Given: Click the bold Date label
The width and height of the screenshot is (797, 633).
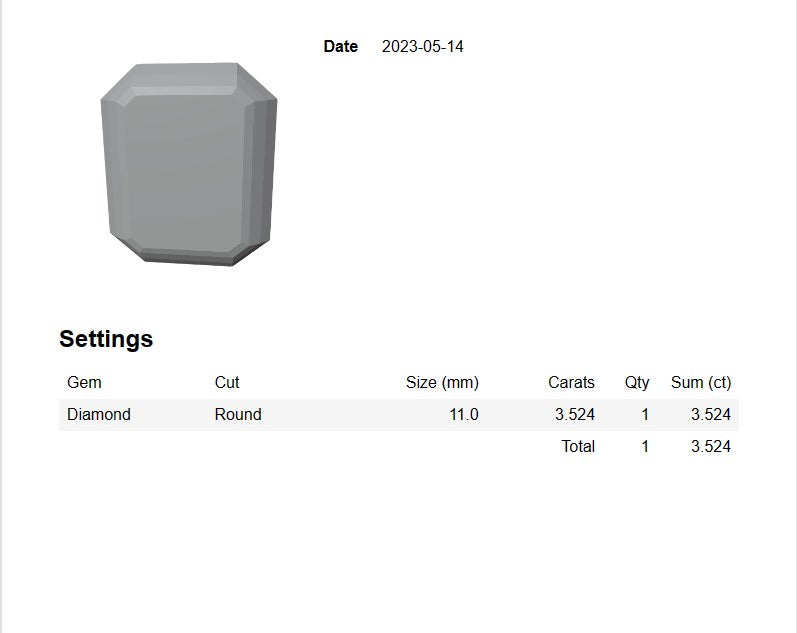Looking at the screenshot, I should [x=340, y=46].
